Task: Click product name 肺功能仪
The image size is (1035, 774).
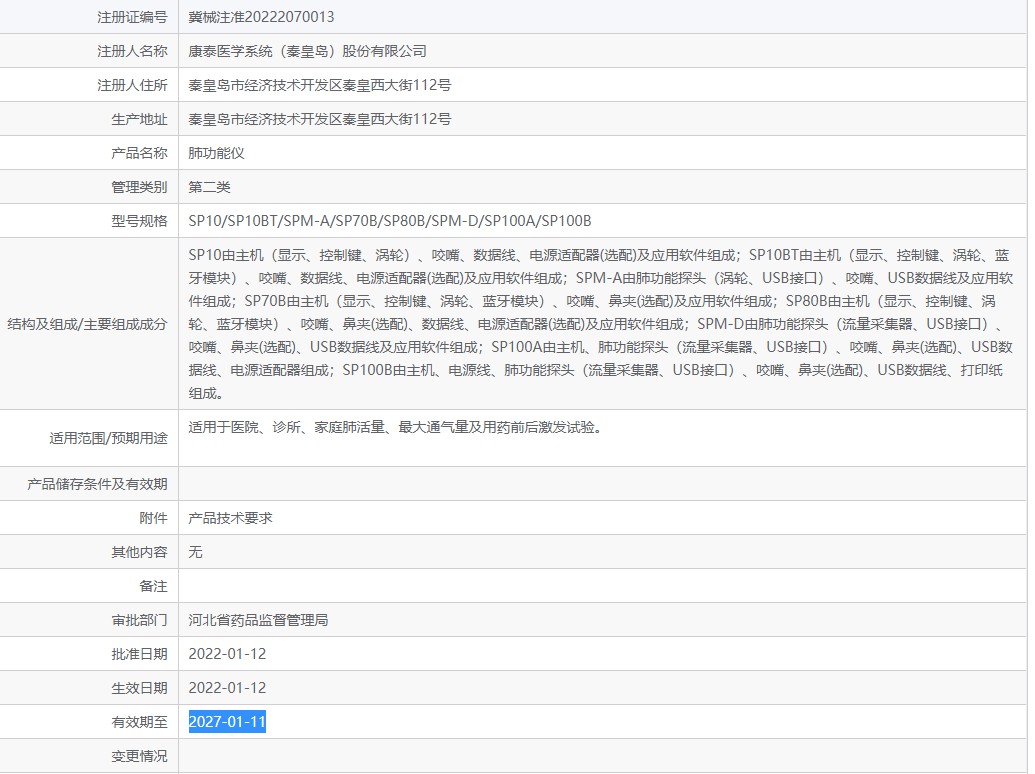Action: tap(216, 153)
